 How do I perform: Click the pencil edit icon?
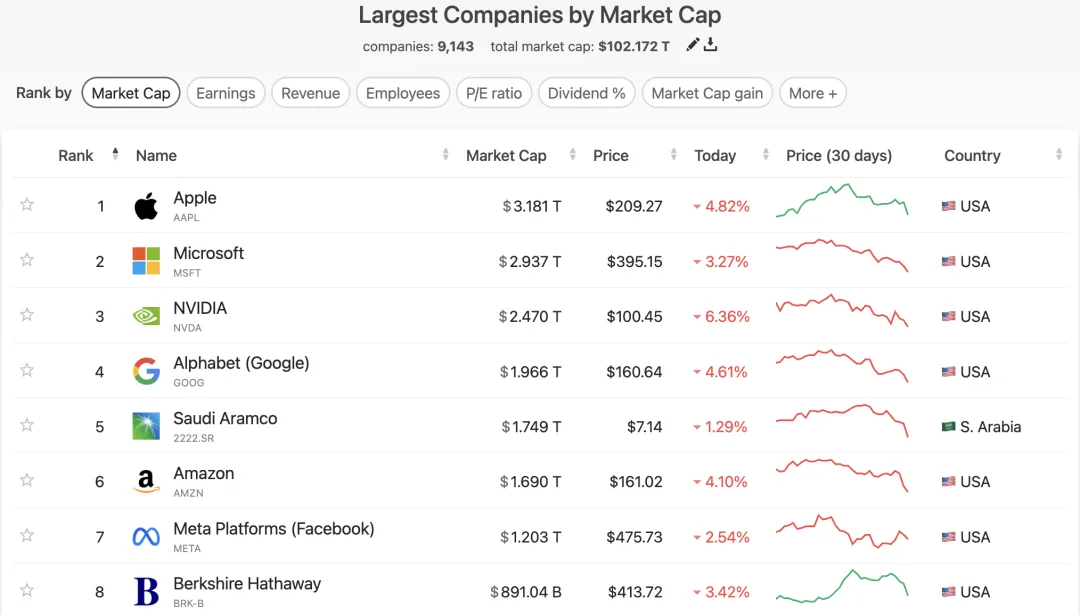(x=693, y=45)
